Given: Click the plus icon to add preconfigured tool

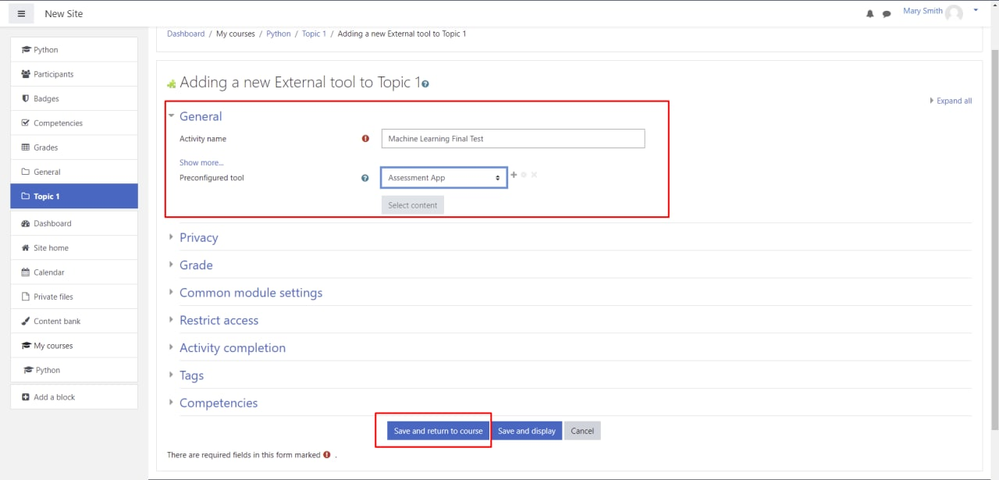Looking at the screenshot, I should pos(514,175).
